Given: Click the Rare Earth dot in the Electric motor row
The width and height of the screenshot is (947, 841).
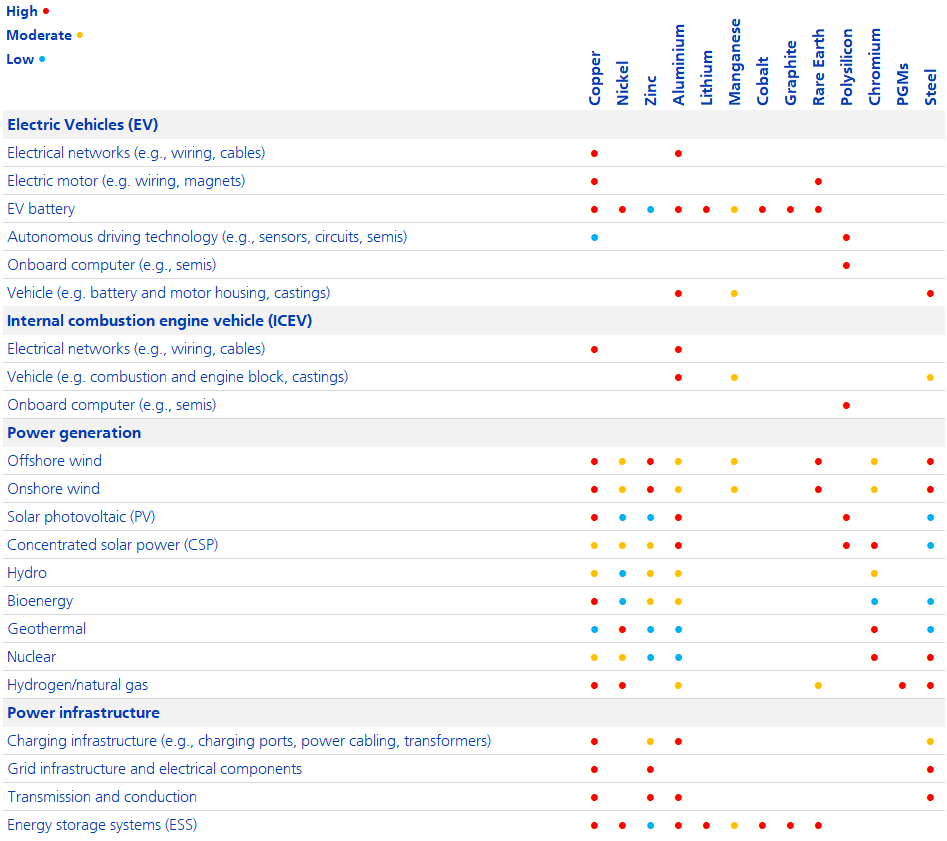Looking at the screenshot, I should tap(819, 181).
